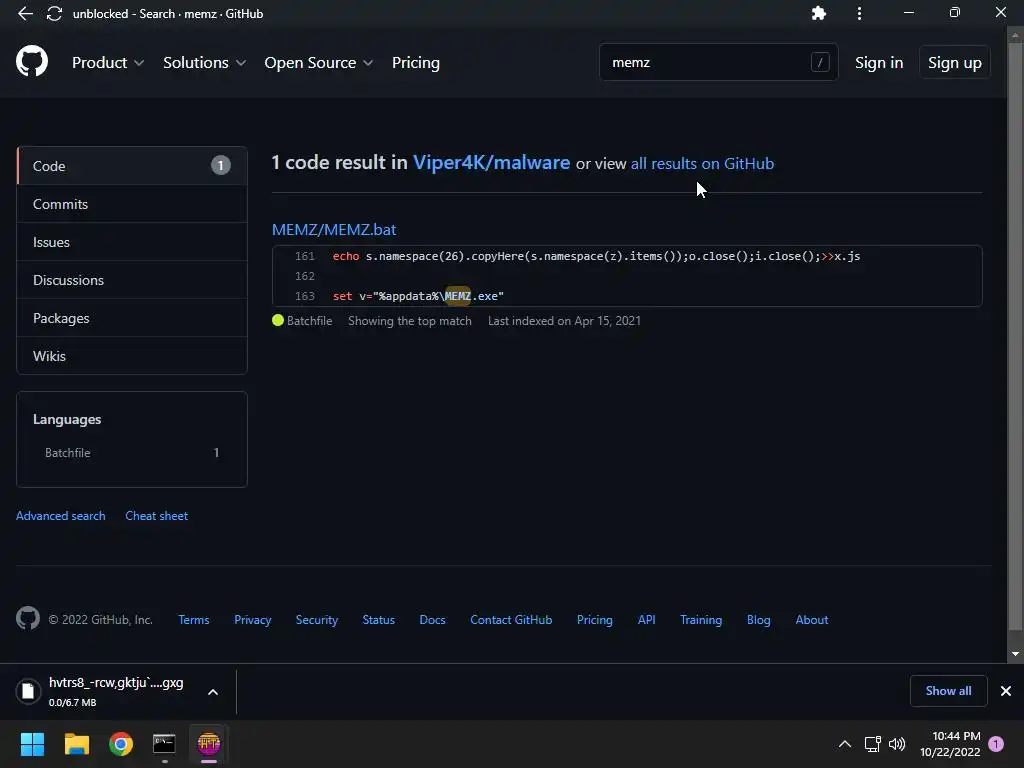Select the Issues results tab
This screenshot has width=1024, height=768.
132,242
